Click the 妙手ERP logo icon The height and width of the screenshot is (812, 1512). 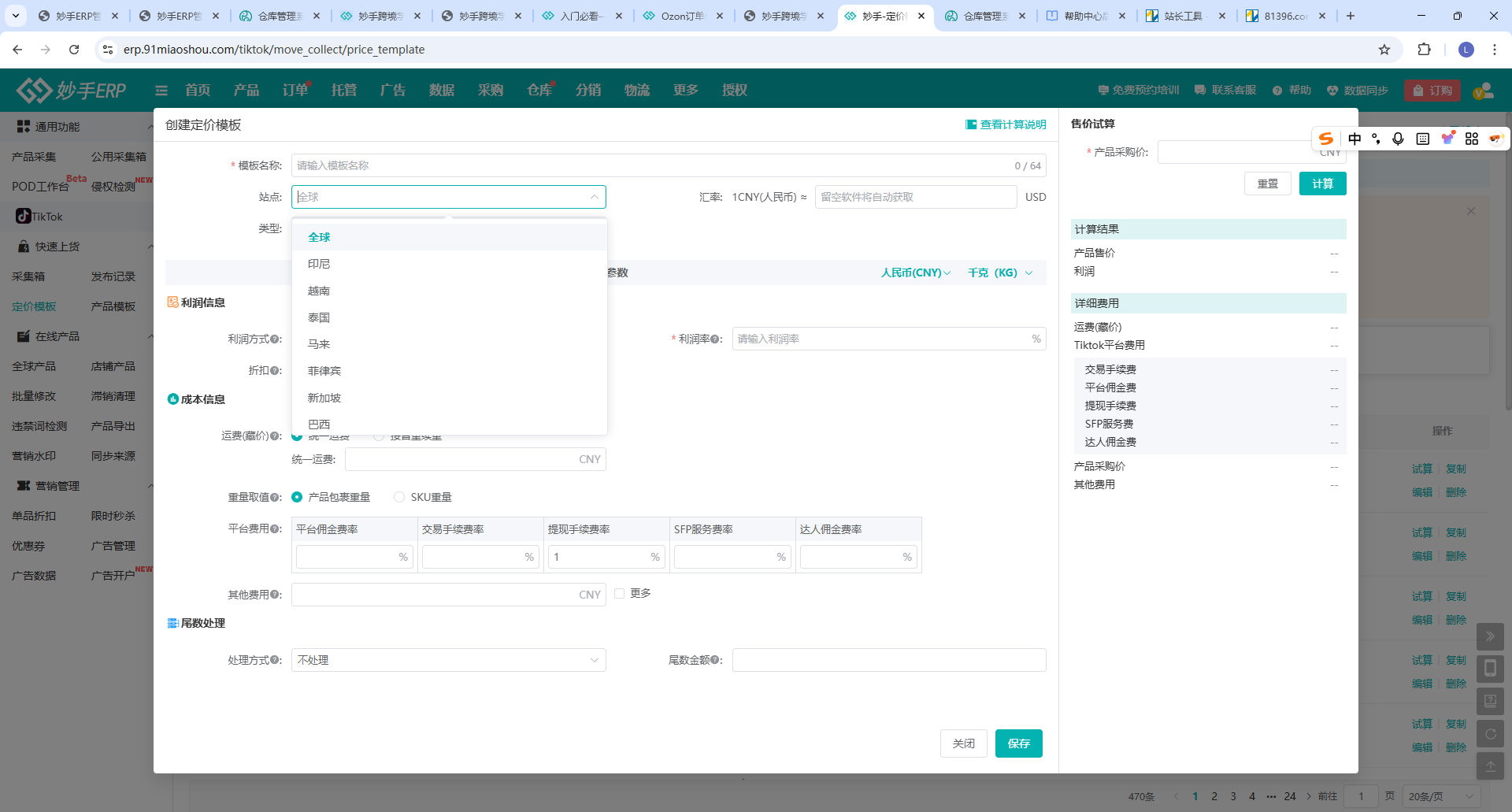click(35, 91)
